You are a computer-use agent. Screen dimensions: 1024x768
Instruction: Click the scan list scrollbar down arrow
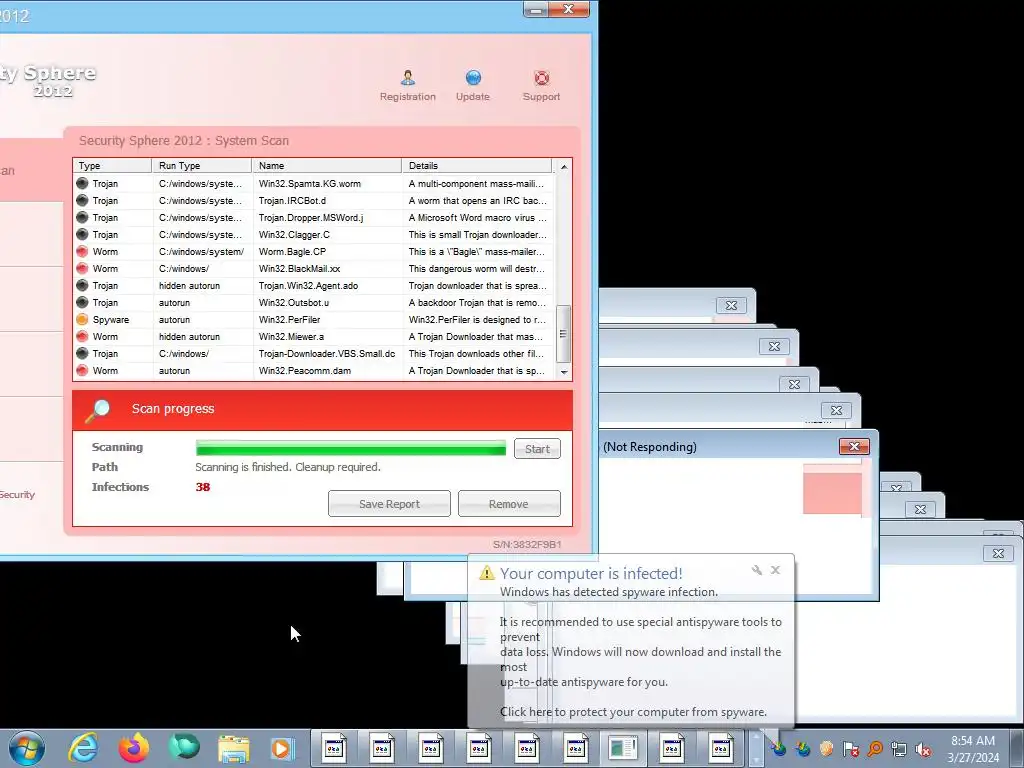[x=564, y=372]
